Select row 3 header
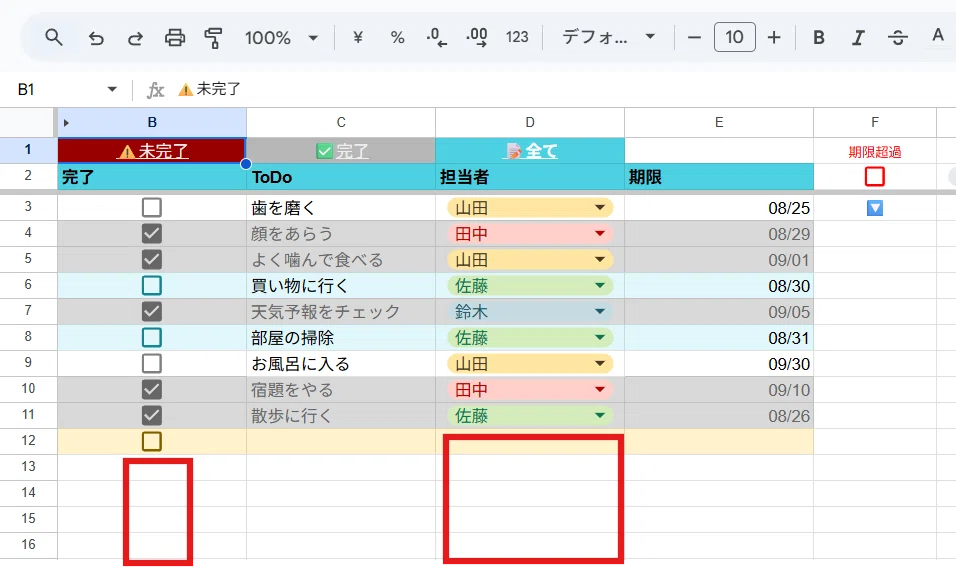Screen dimensions: 956x567 coord(28,207)
